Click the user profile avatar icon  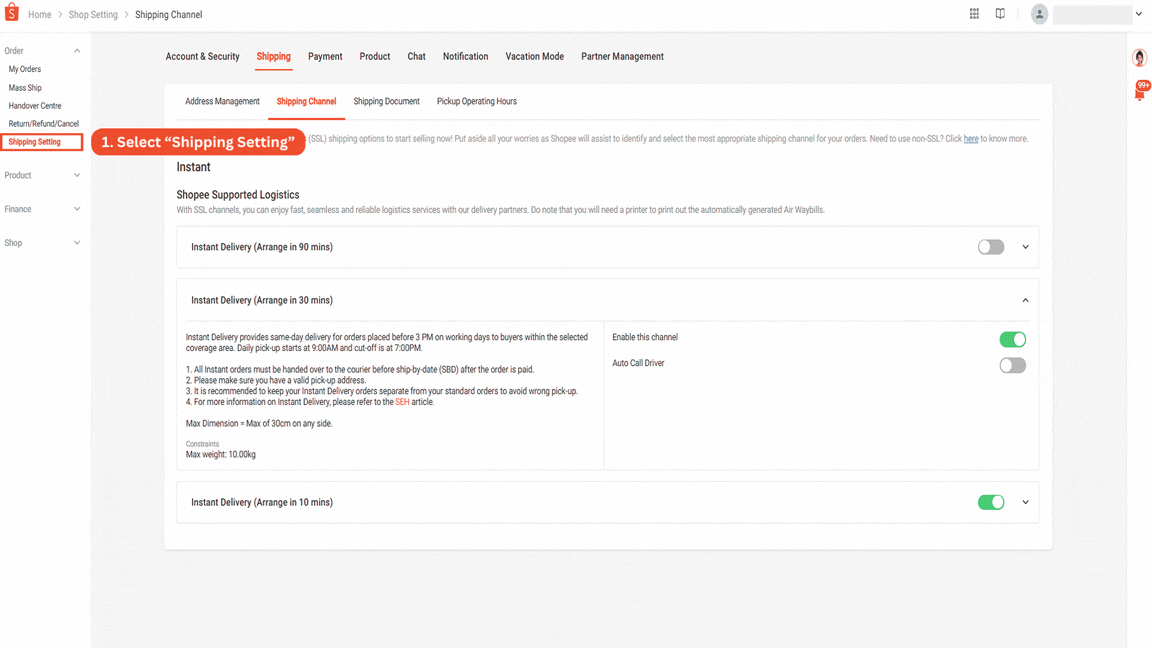(x=1039, y=14)
